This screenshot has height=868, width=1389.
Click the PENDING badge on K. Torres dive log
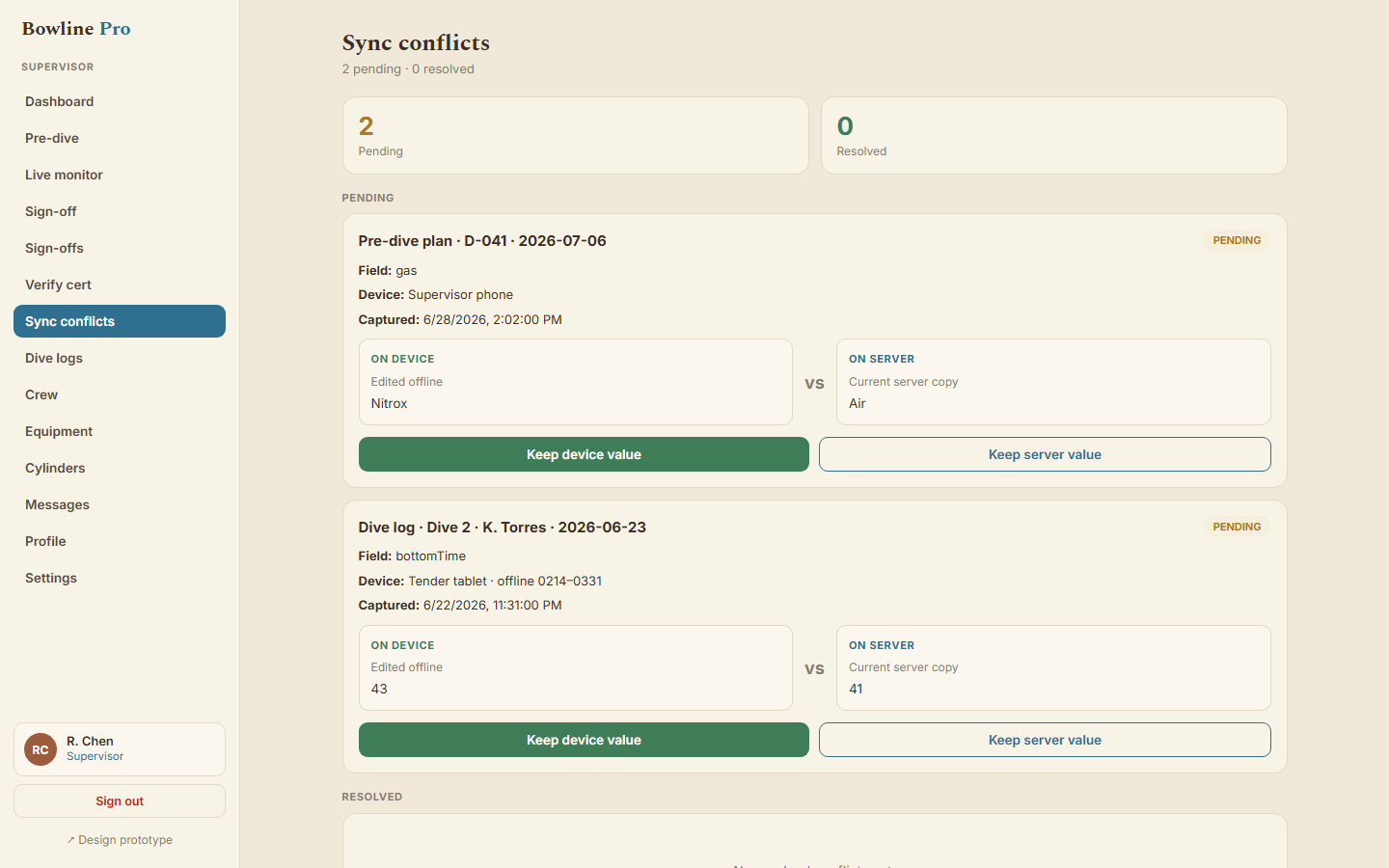point(1237,527)
